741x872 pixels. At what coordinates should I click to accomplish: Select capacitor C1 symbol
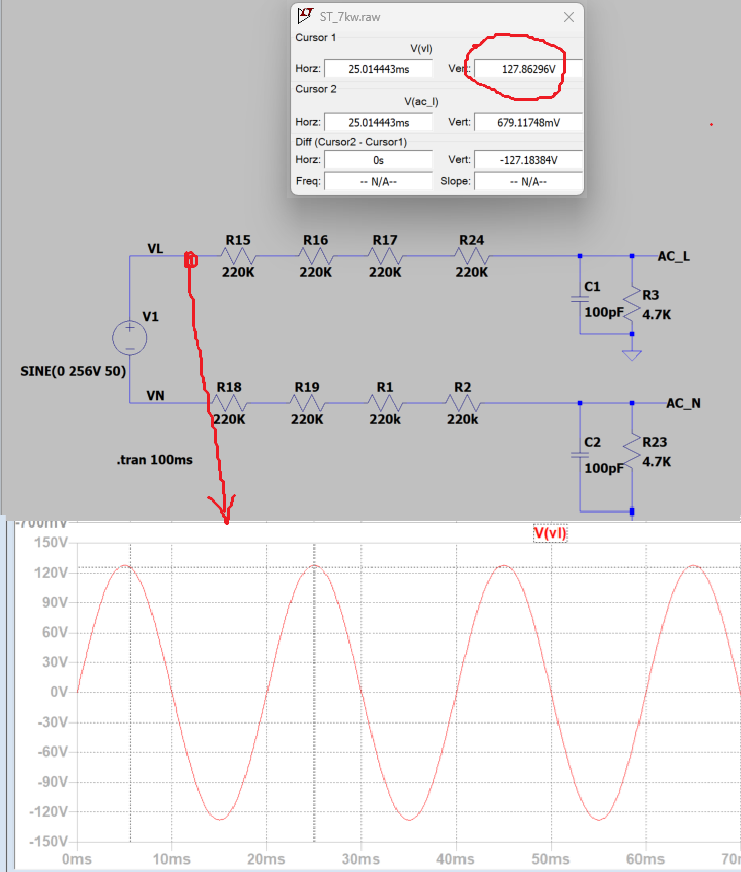[x=580, y=300]
